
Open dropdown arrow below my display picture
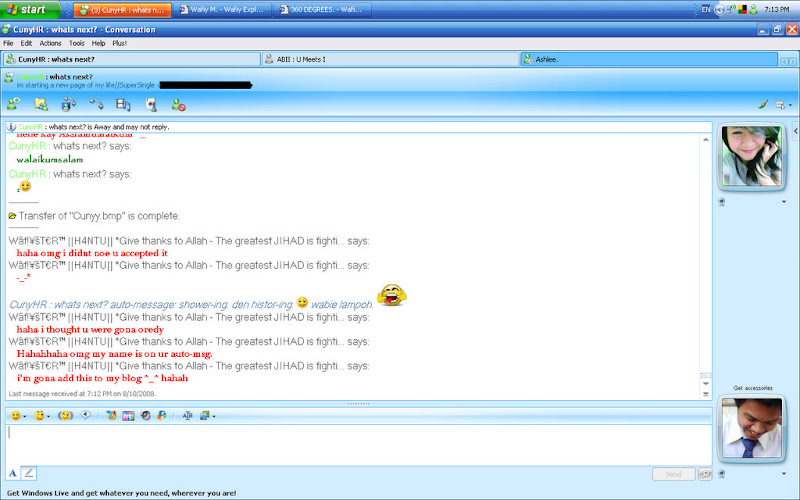coord(784,474)
